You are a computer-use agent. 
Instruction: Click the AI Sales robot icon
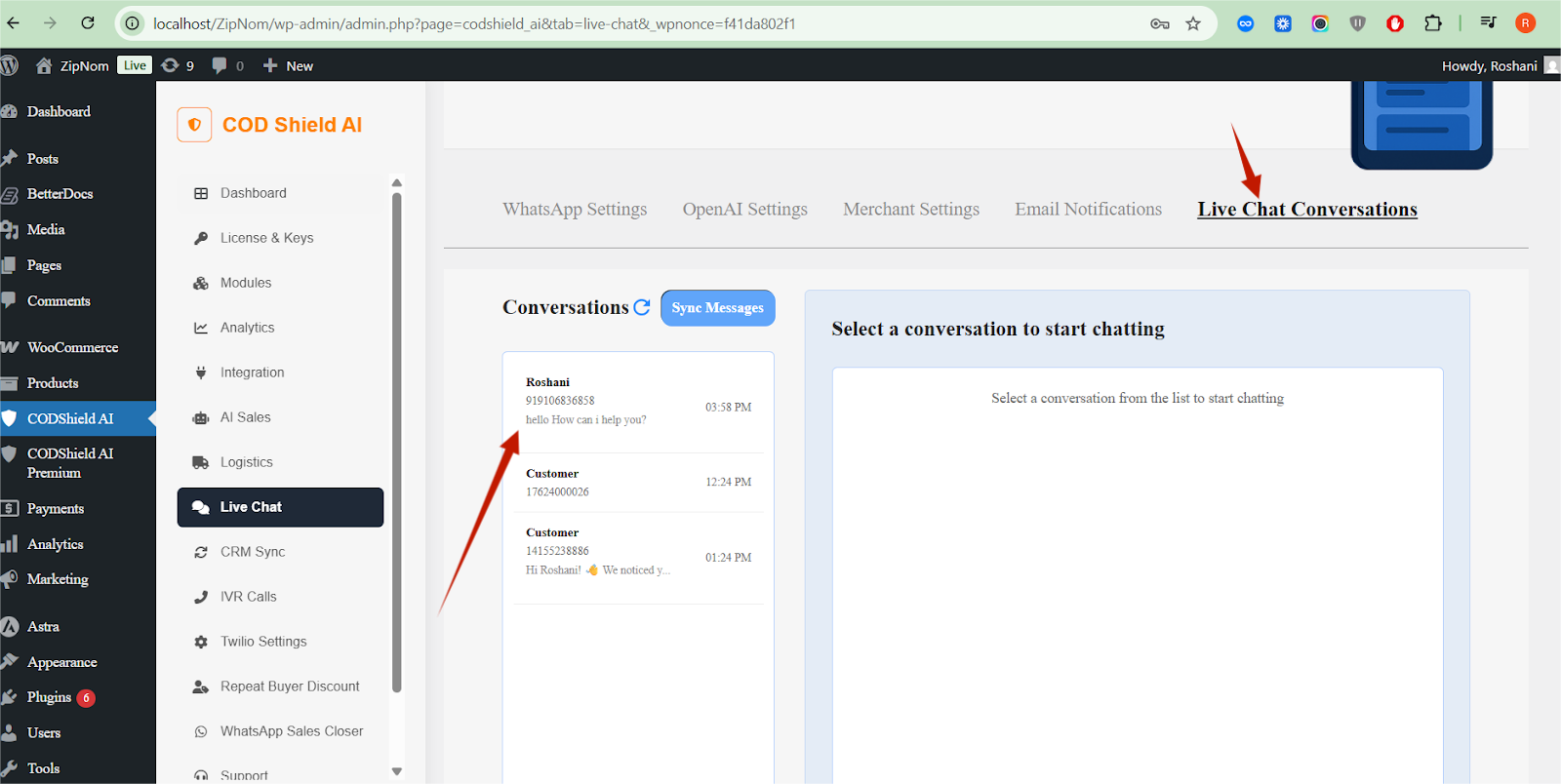pos(201,417)
